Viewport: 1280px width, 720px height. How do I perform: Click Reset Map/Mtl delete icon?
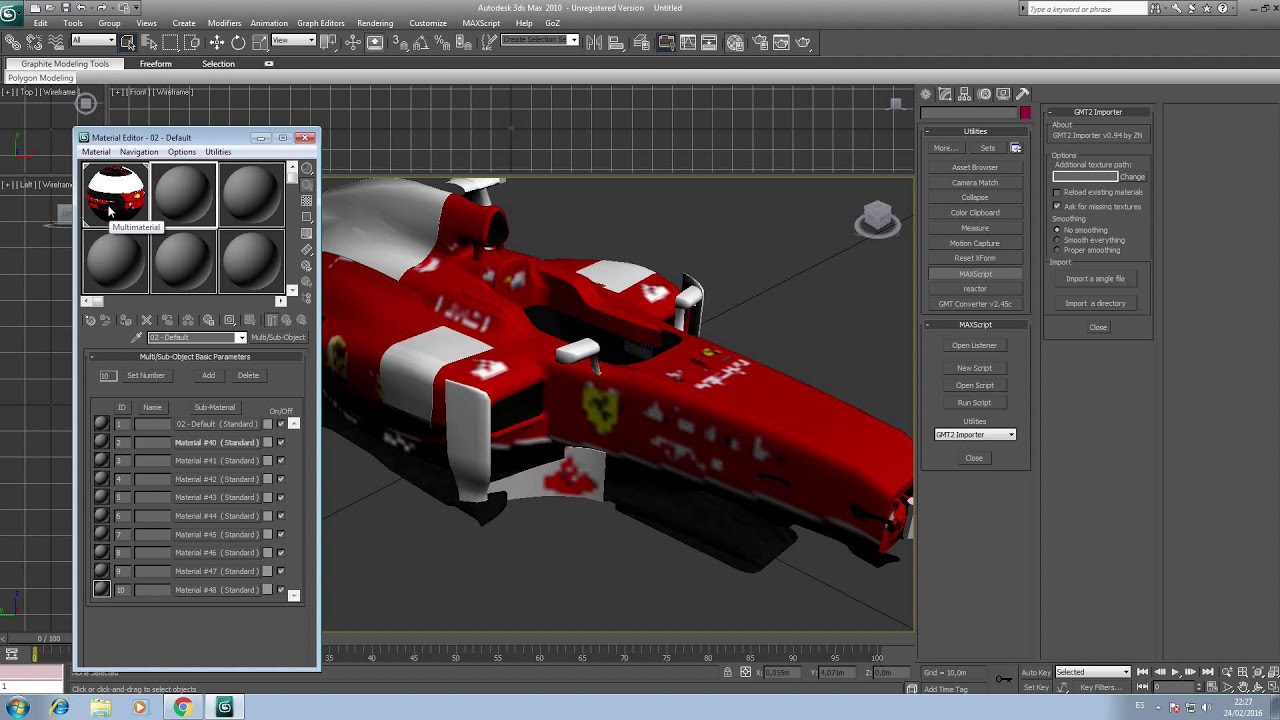146,320
